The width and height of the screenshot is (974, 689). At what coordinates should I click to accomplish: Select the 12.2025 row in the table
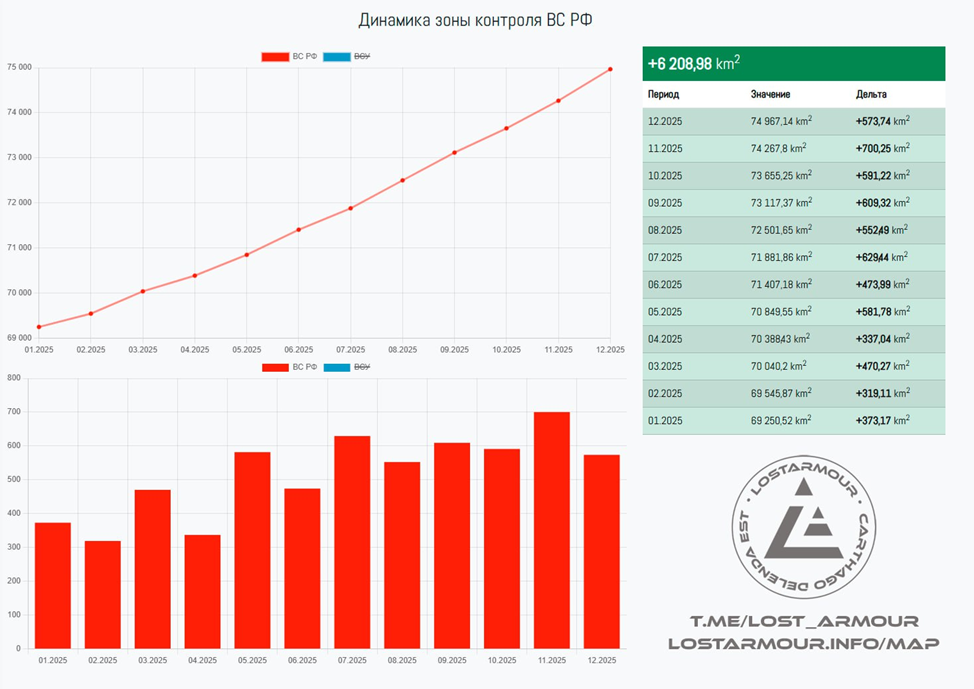pyautogui.click(x=793, y=121)
